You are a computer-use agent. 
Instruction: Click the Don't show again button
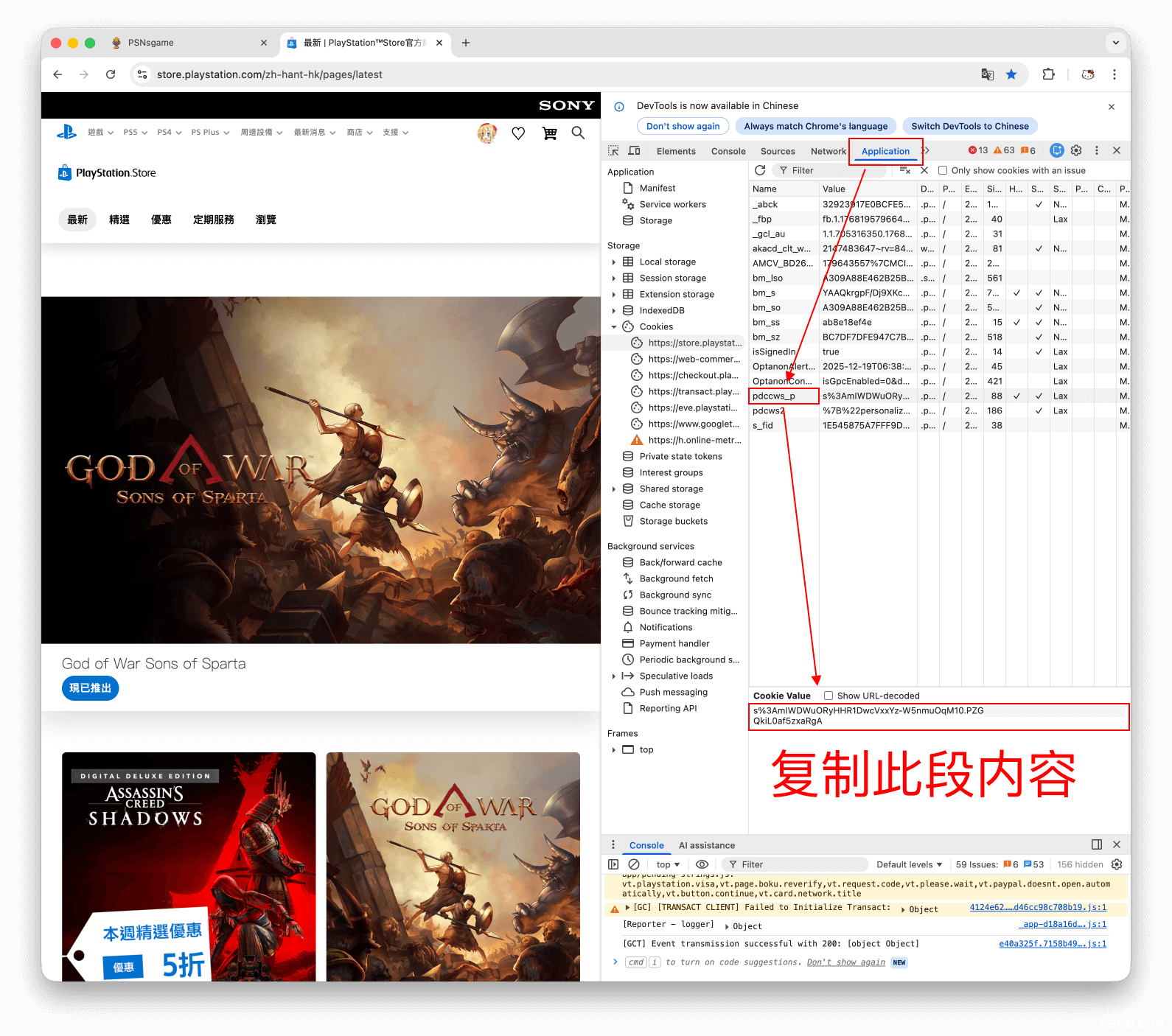coord(683,126)
